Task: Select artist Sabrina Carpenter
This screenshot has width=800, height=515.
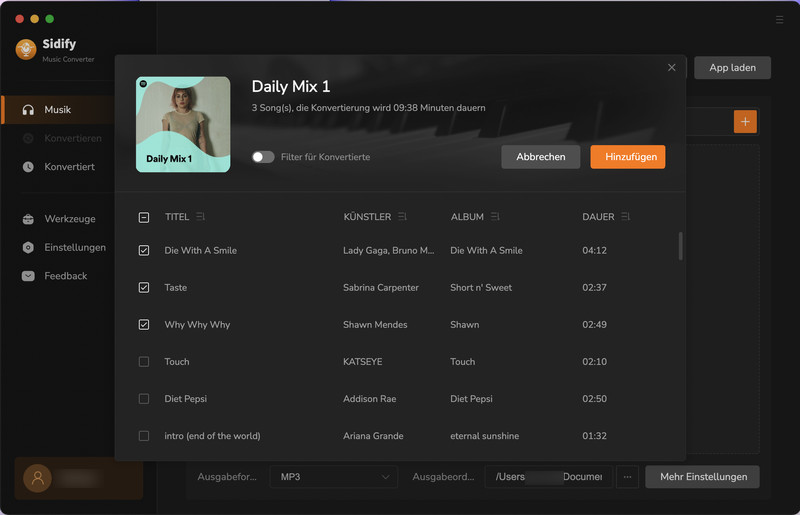Action: [381, 287]
